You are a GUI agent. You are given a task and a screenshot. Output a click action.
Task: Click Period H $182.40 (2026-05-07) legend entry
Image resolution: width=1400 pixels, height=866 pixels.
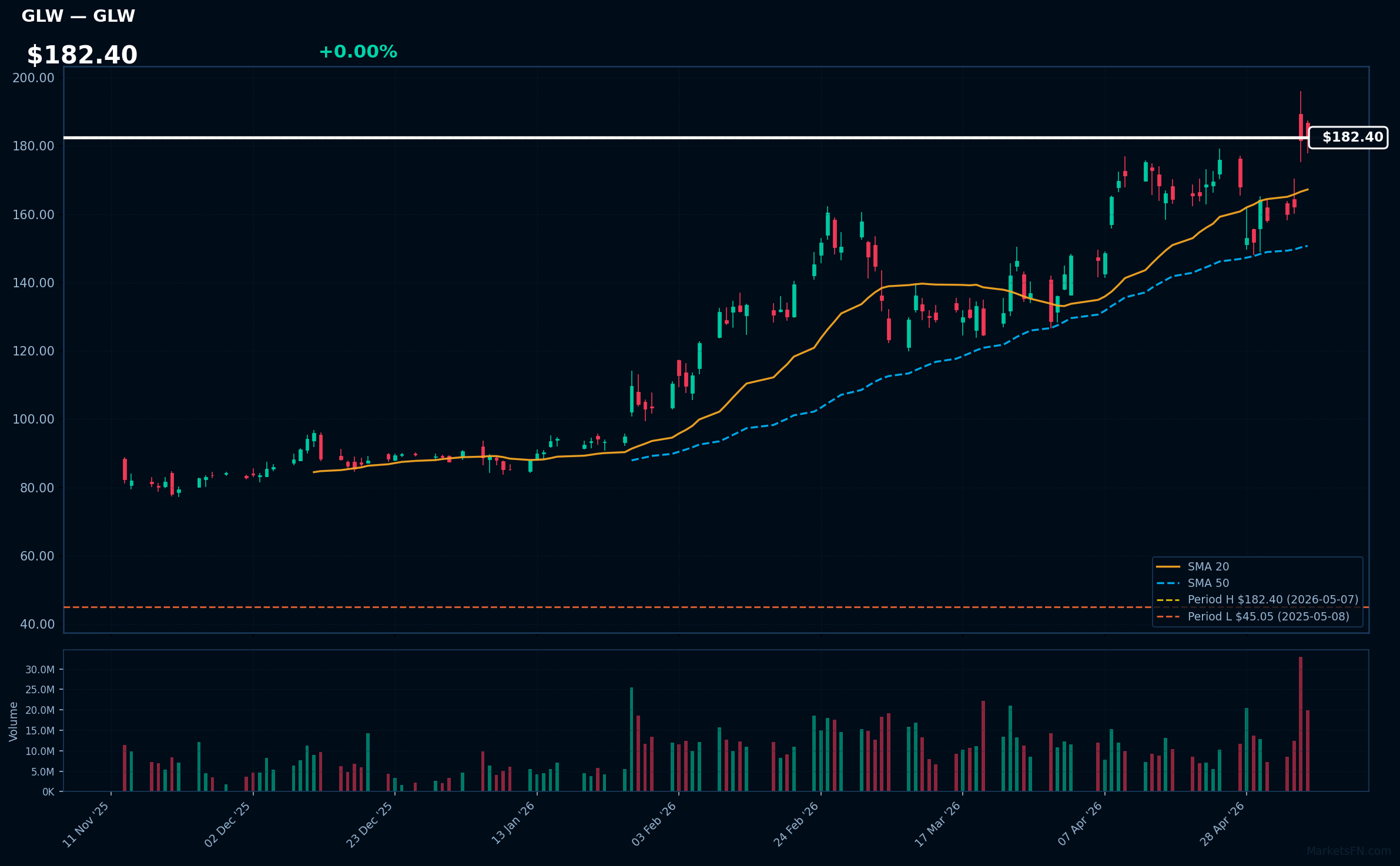pyautogui.click(x=1257, y=599)
